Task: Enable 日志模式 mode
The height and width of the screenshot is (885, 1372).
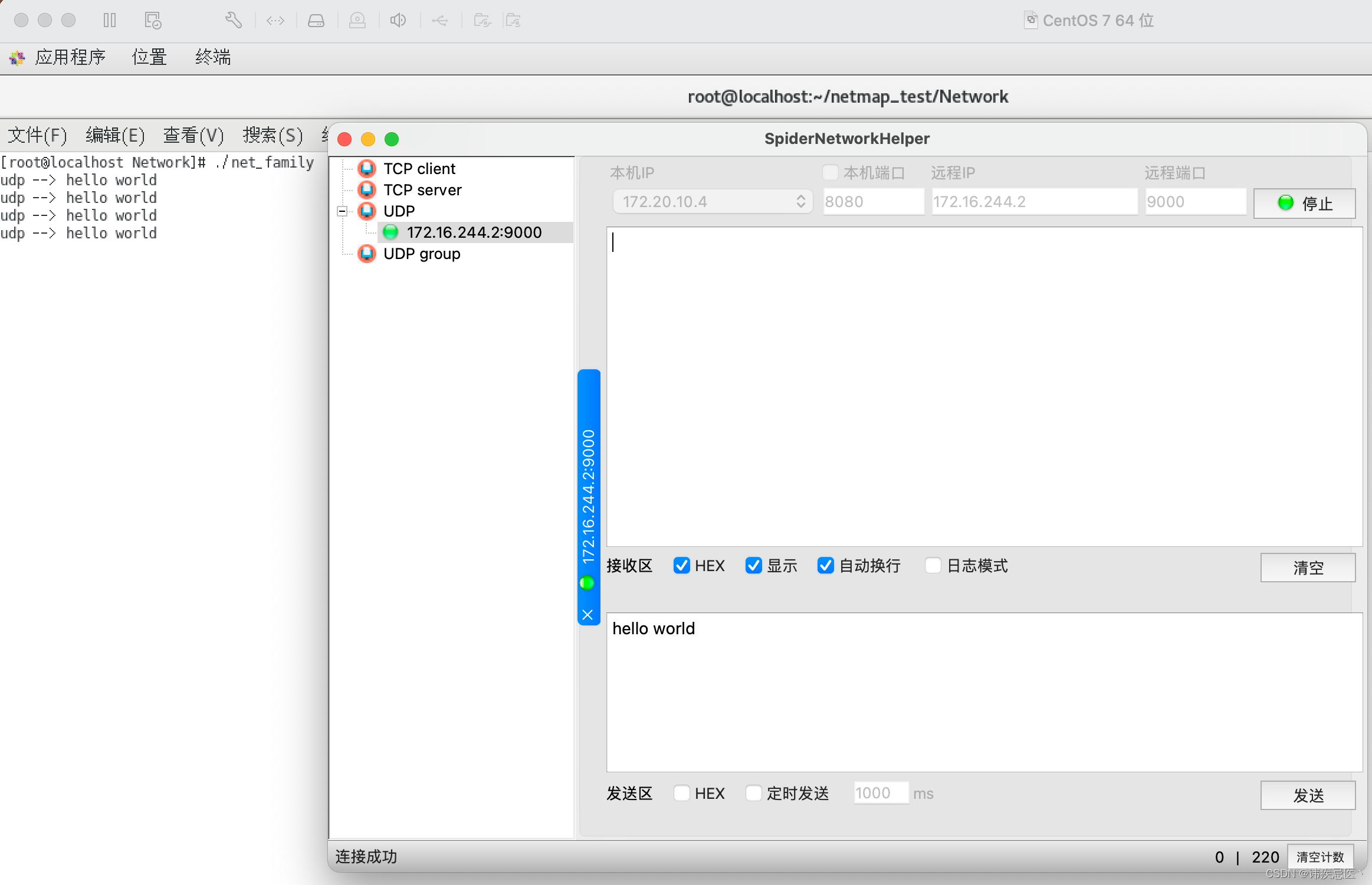Action: click(933, 565)
